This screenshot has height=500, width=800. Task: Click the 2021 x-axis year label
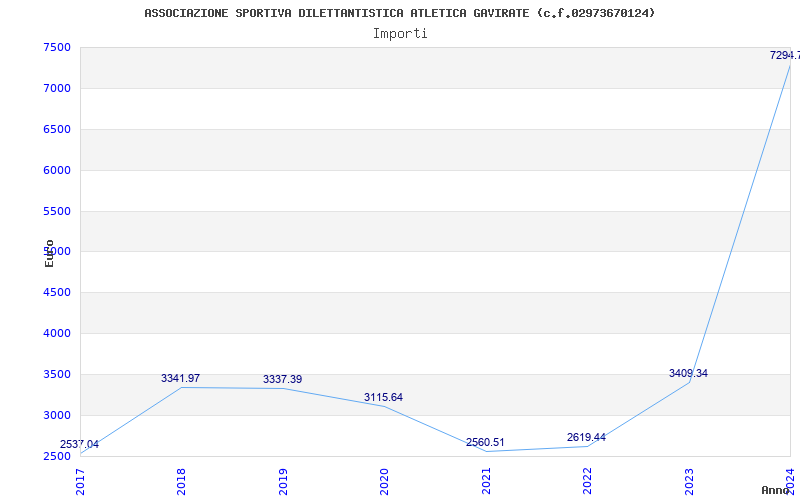(x=486, y=482)
